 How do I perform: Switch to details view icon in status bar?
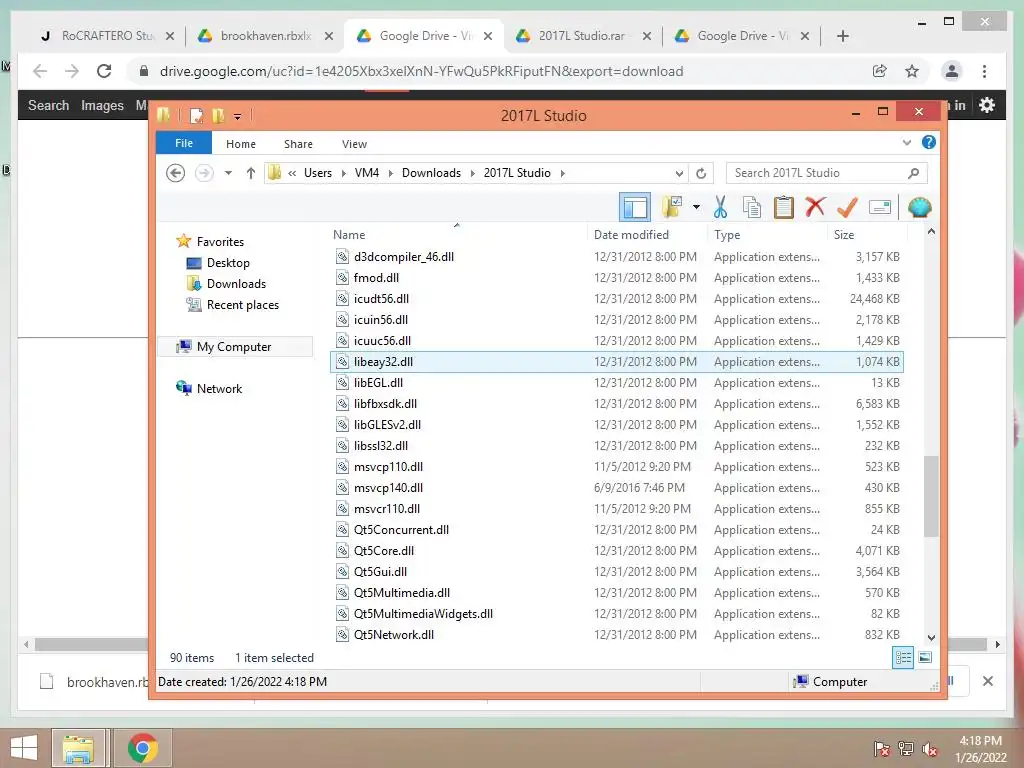click(x=903, y=658)
